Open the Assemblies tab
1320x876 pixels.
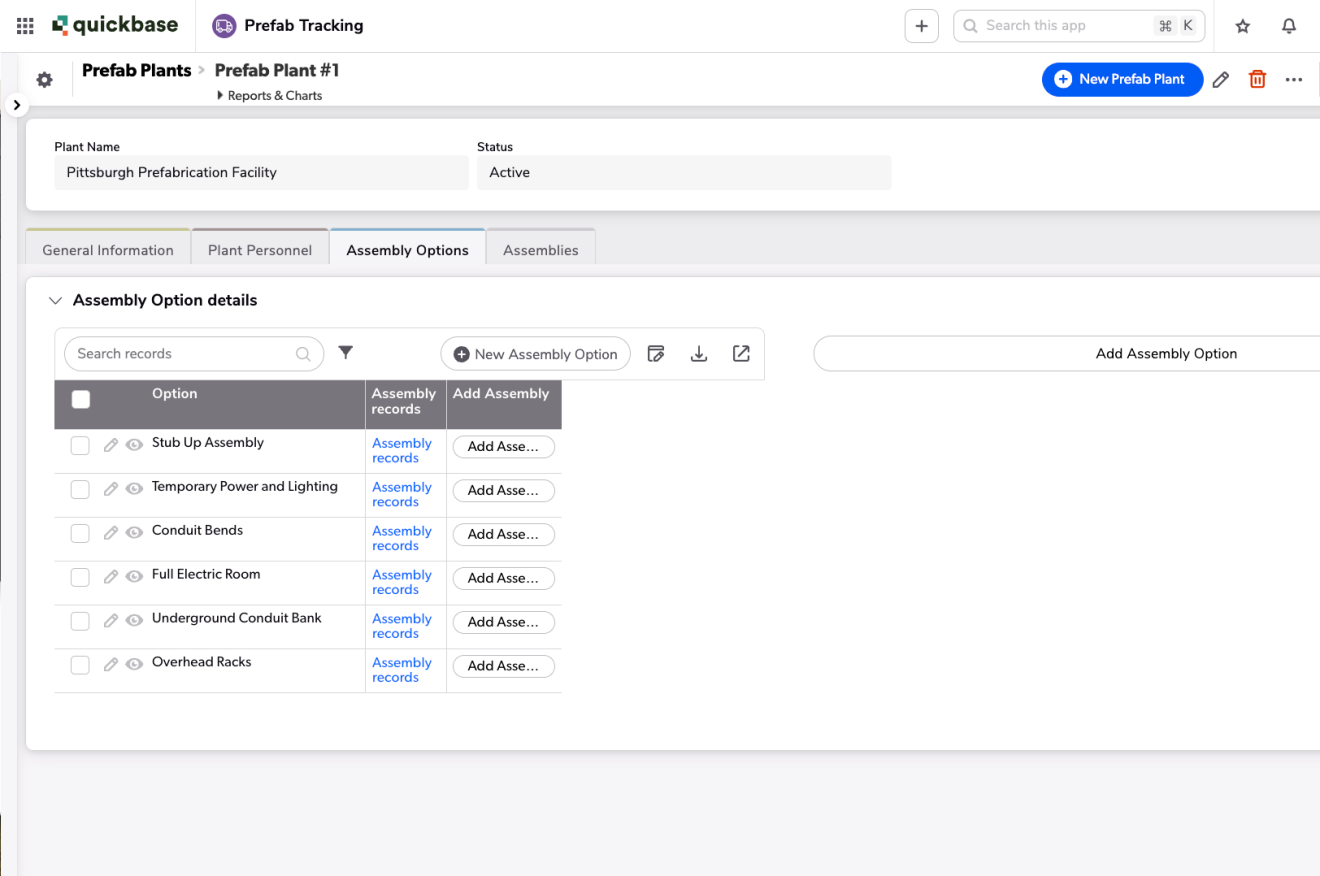(x=540, y=250)
